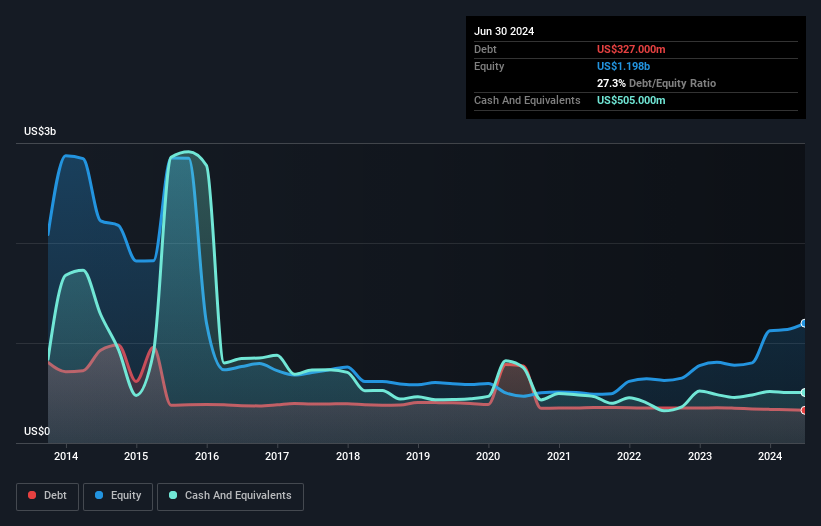Viewport: 821px width, 526px height.
Task: Click the 2018 x-axis label
Action: click(x=348, y=456)
